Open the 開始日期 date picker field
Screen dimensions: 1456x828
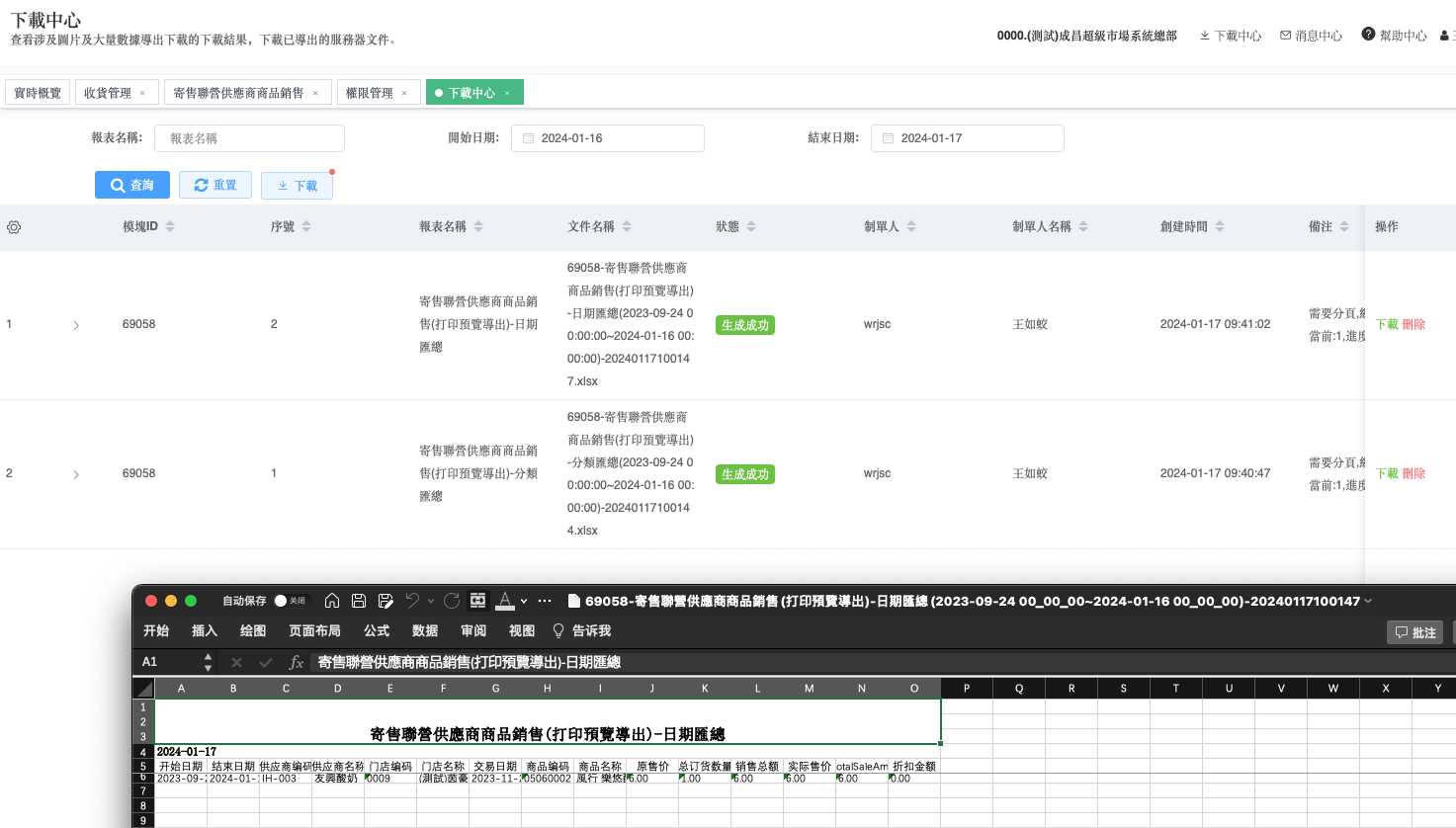pyautogui.click(x=607, y=138)
